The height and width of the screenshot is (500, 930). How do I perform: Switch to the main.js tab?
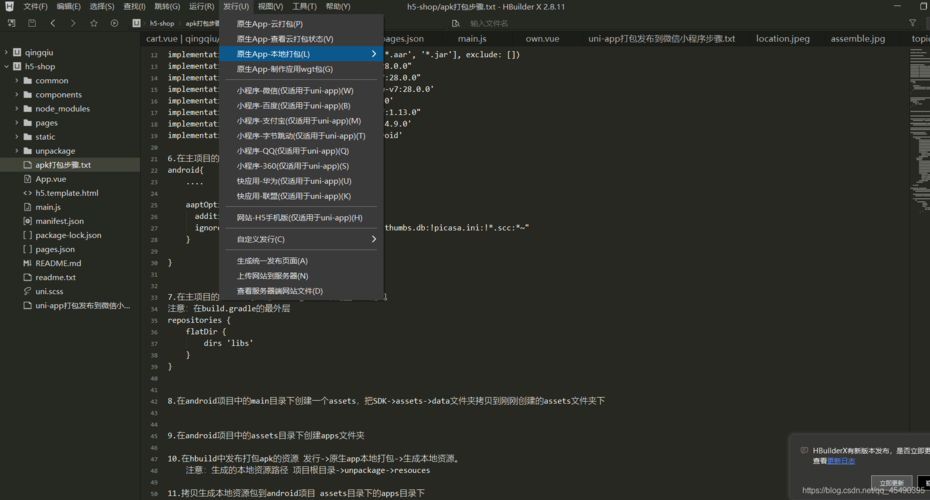point(472,39)
